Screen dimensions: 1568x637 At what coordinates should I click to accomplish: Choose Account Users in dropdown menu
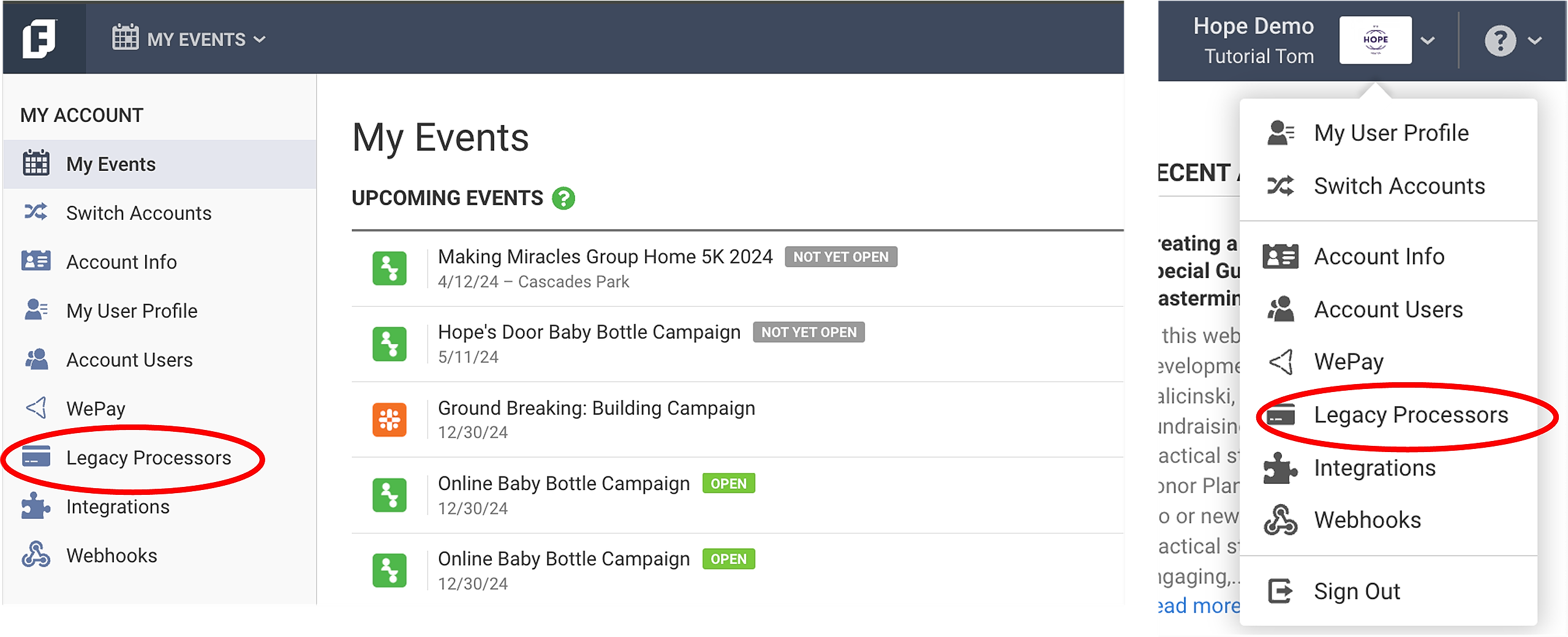[x=1388, y=309]
